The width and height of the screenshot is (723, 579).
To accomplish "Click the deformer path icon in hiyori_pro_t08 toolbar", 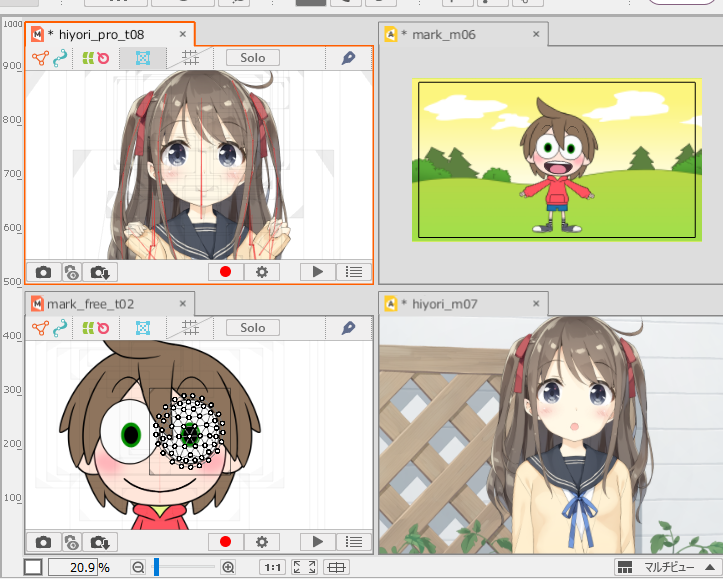I will (x=59, y=58).
